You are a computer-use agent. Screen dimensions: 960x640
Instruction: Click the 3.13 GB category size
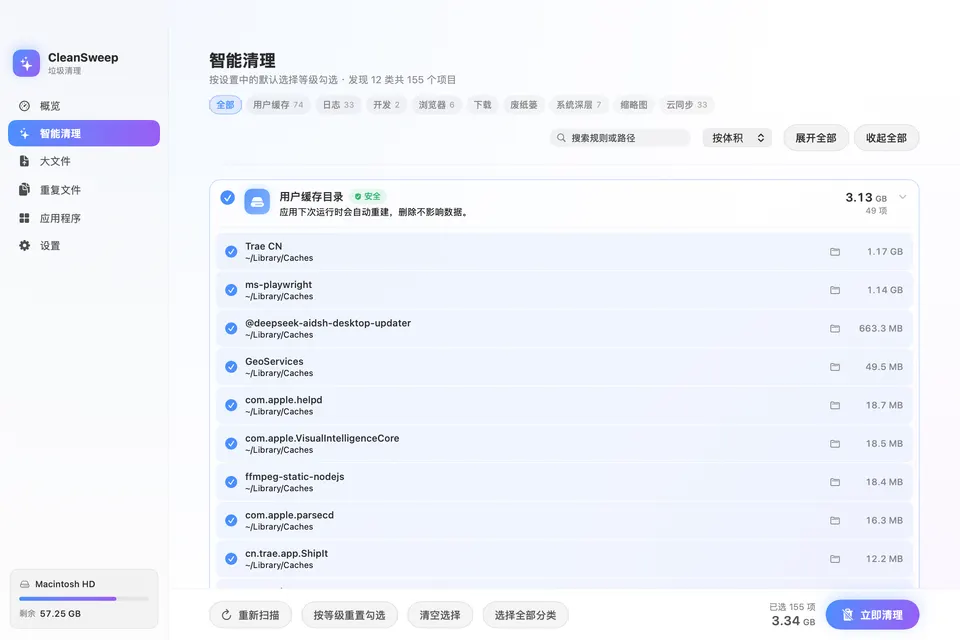(x=866, y=198)
